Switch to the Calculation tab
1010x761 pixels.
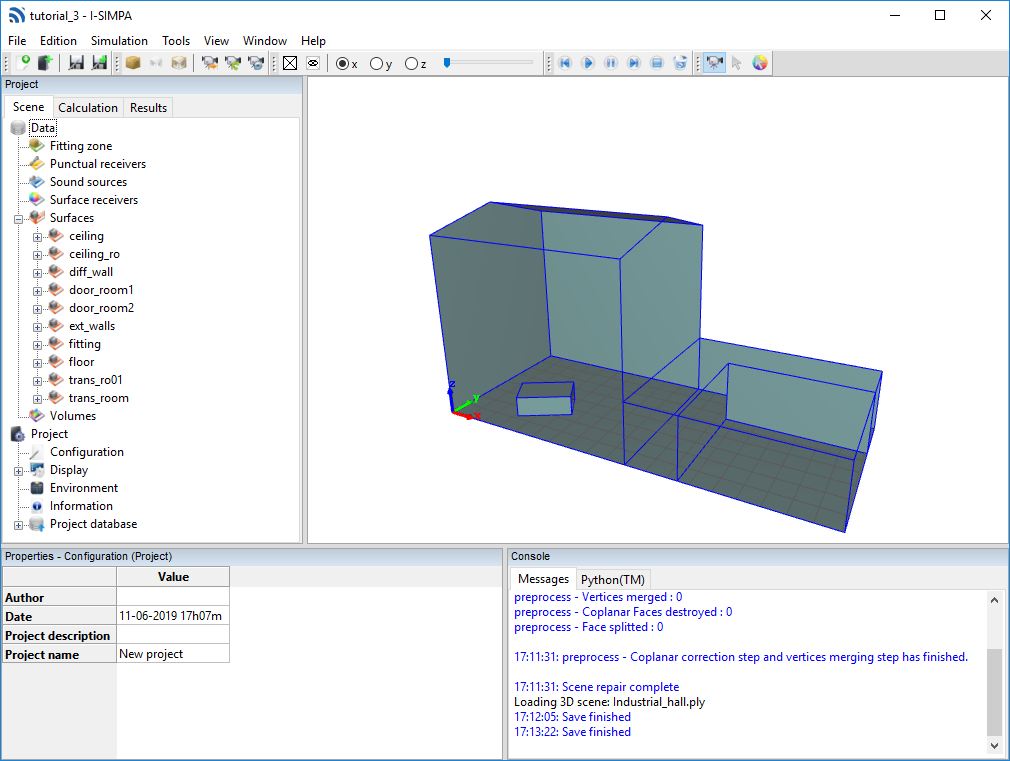88,108
